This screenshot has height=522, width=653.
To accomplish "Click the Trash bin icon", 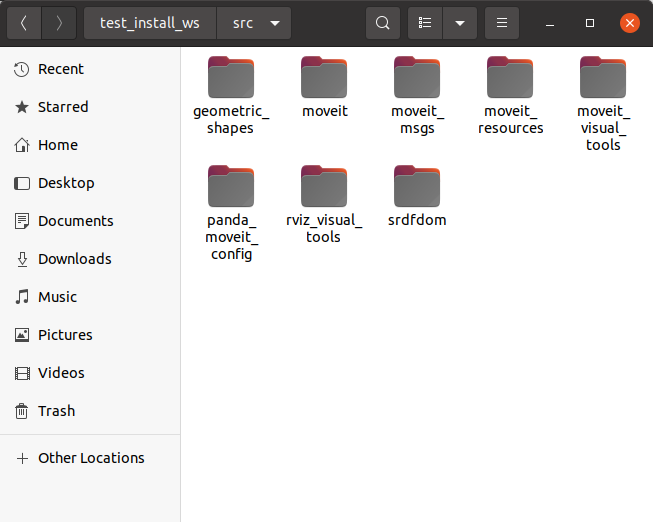I will point(22,411).
